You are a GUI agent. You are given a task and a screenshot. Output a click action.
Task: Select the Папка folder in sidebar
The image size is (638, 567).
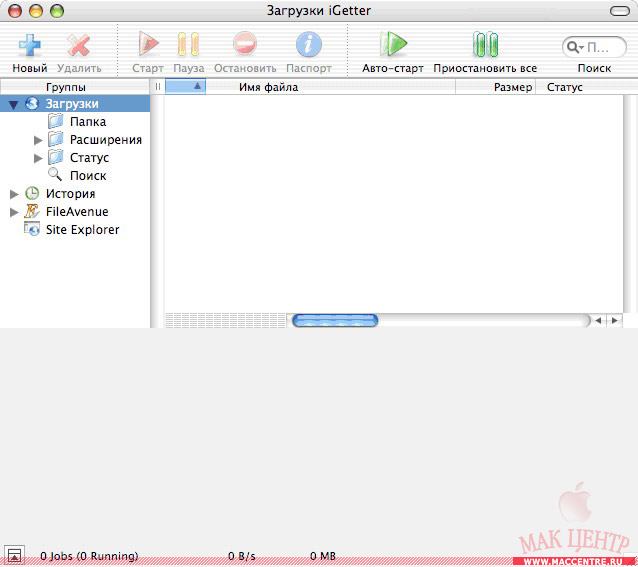(x=77, y=122)
